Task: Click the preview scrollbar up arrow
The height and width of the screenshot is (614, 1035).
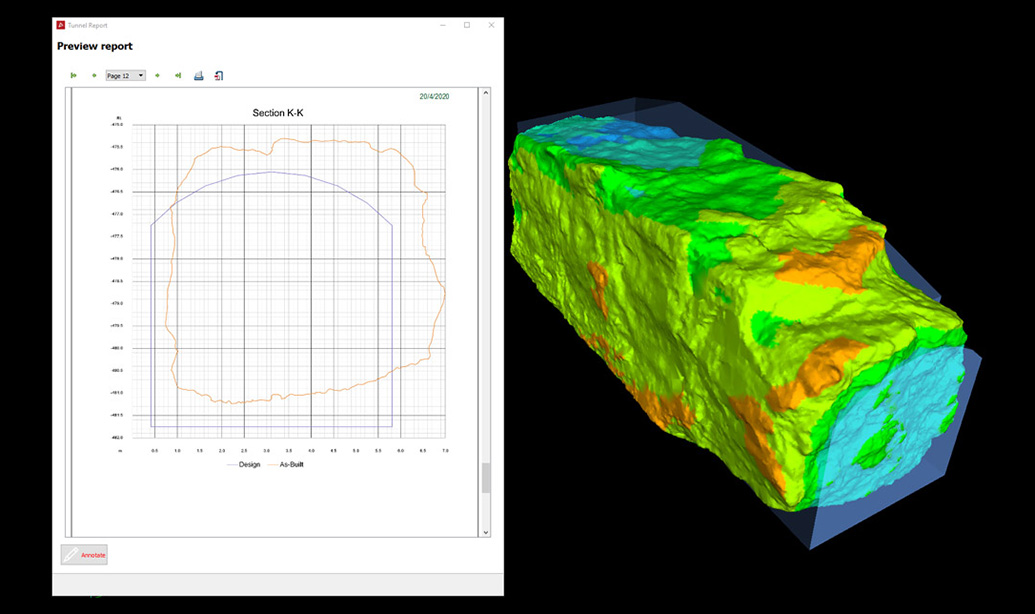Action: pos(485,91)
